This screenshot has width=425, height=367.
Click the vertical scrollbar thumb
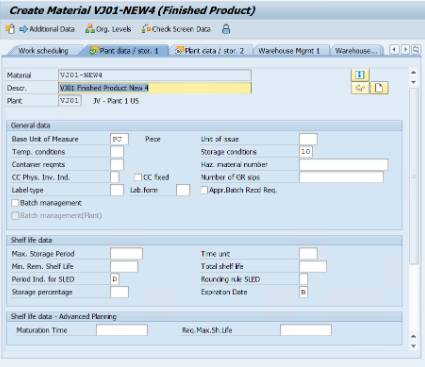click(414, 176)
